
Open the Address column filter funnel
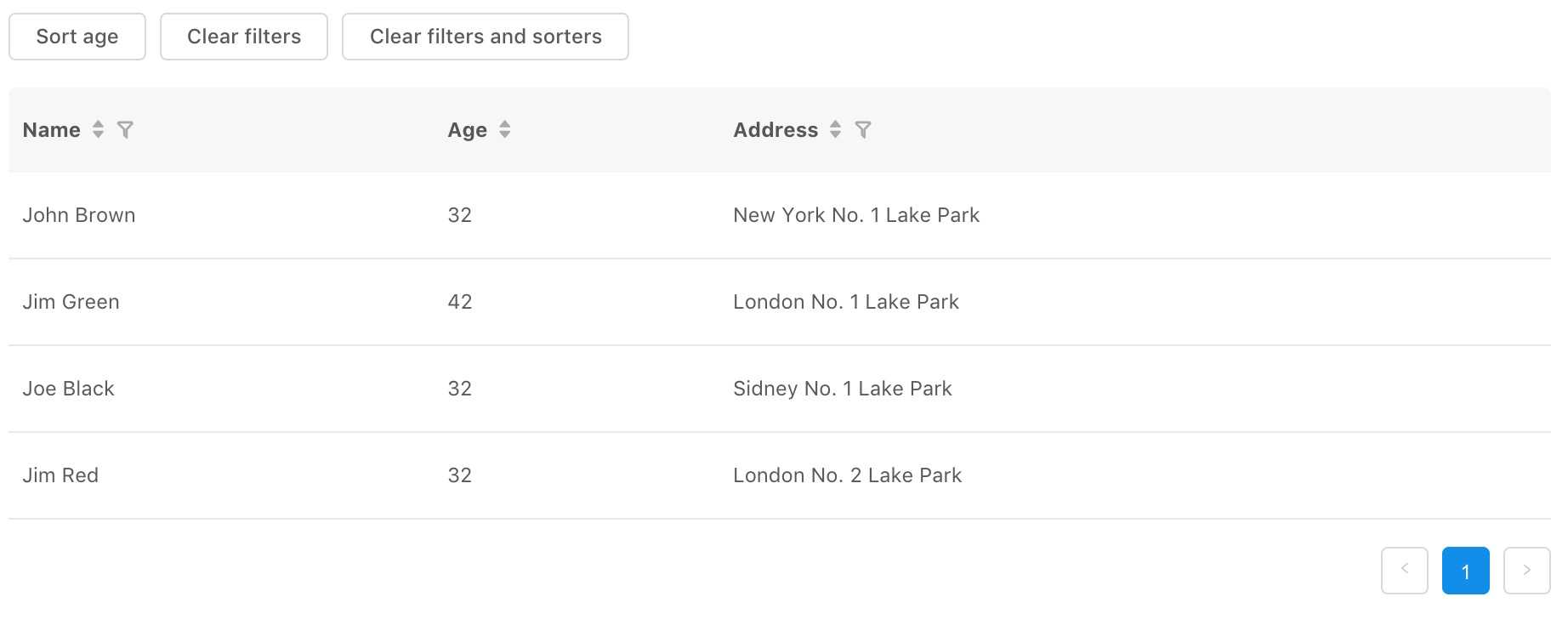(863, 129)
